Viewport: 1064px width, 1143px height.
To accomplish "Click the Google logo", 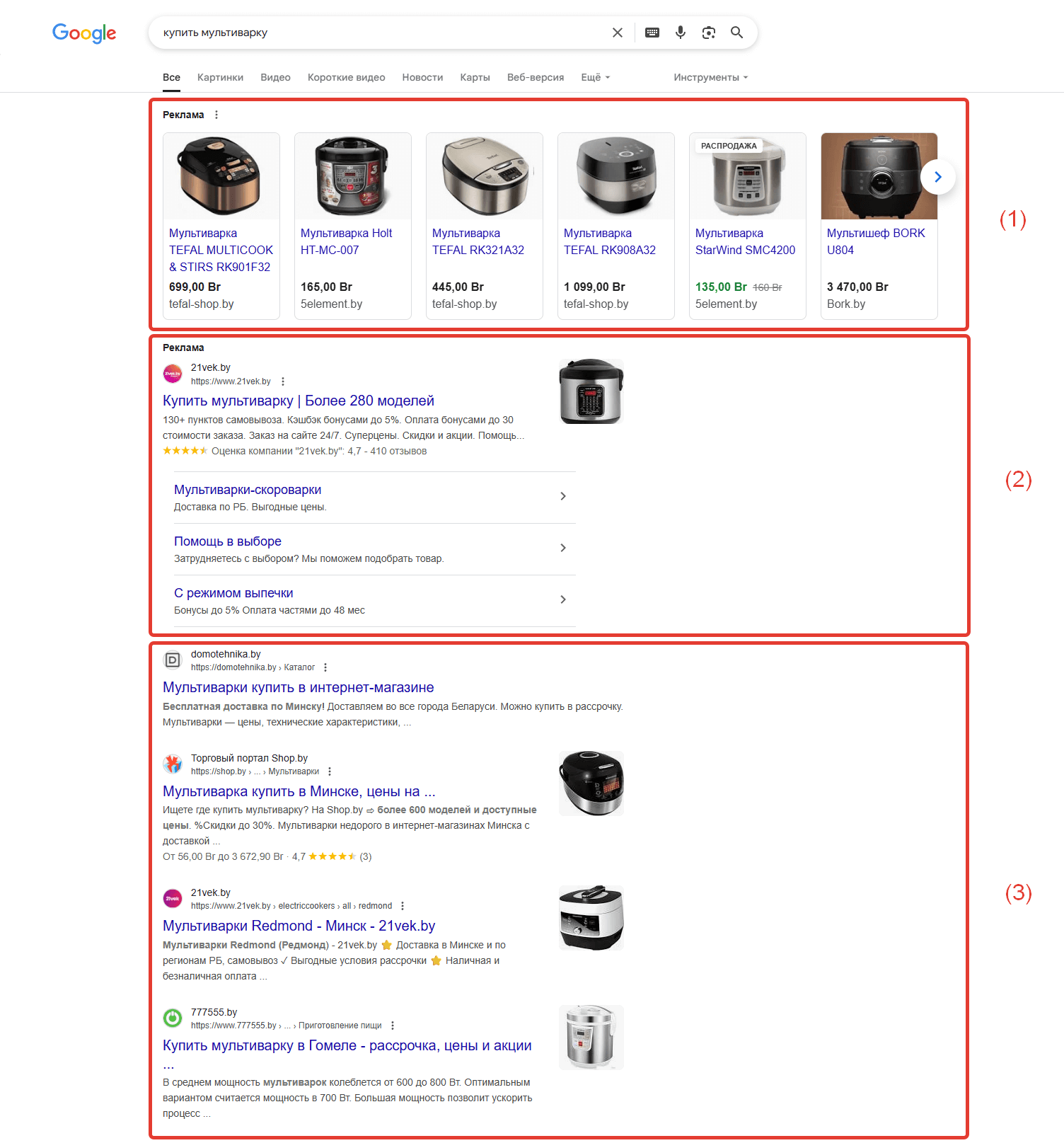I will pos(84,33).
